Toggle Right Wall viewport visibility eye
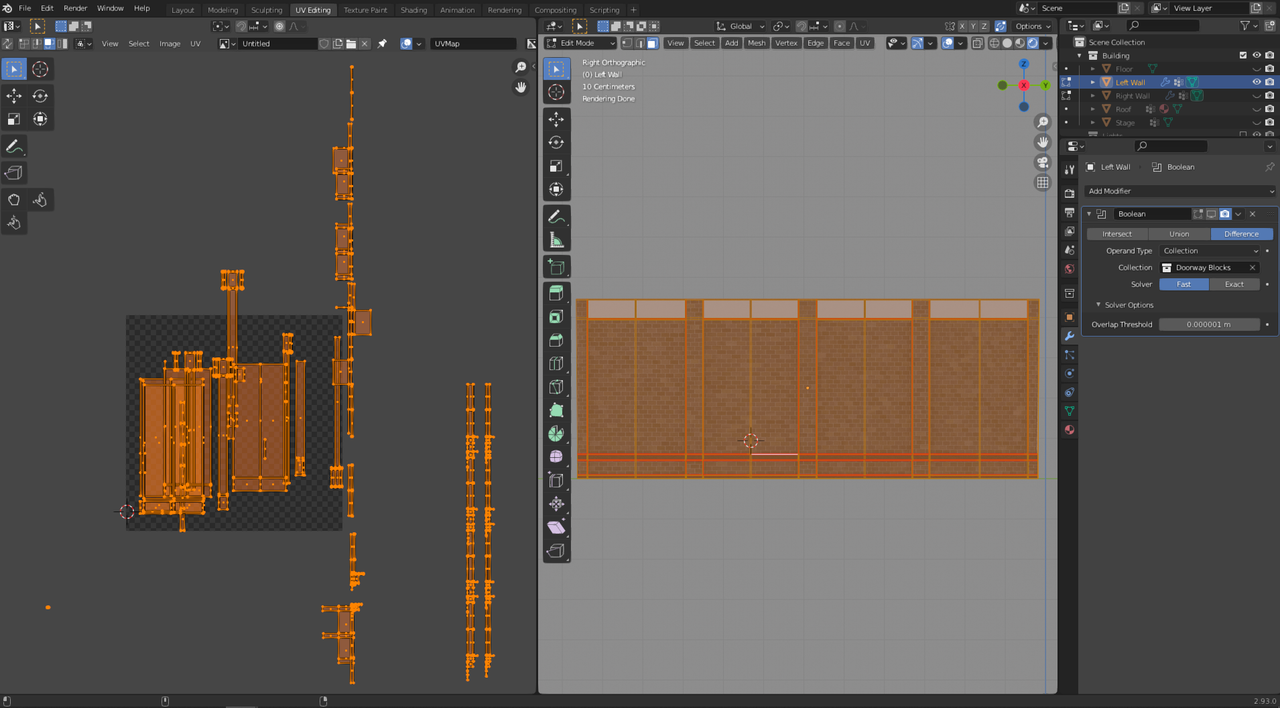Screen dimensions: 1280x708 click(x=1257, y=96)
